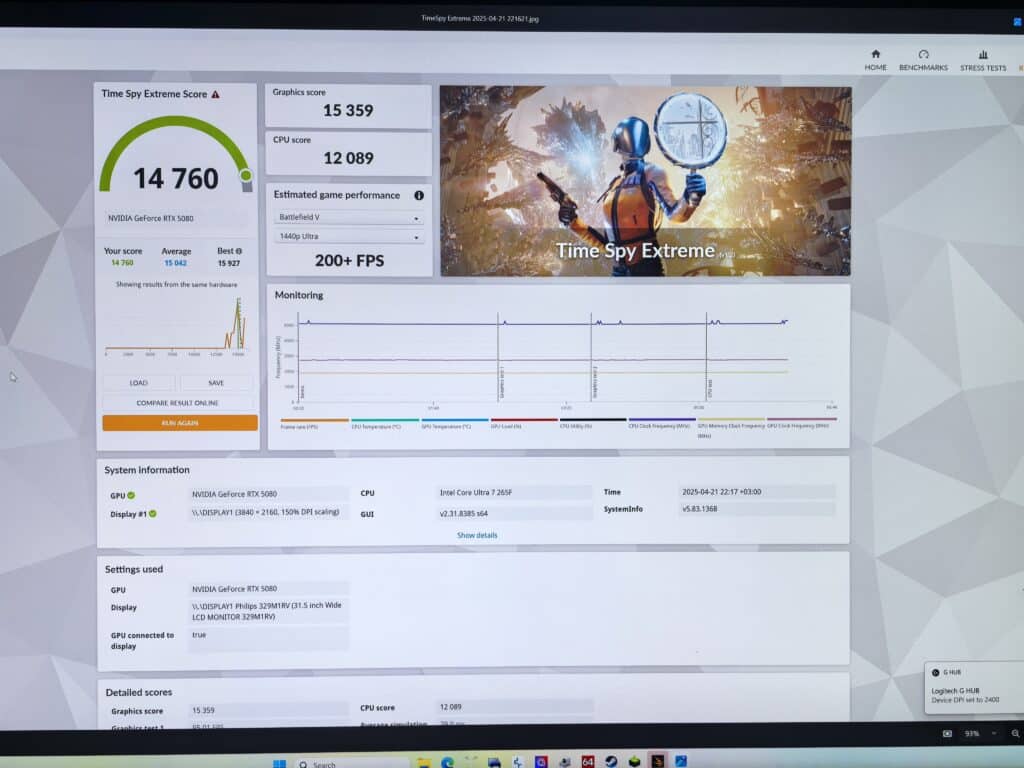Click the Graphics score value 15 359
This screenshot has height=768, width=1024.
(348, 110)
